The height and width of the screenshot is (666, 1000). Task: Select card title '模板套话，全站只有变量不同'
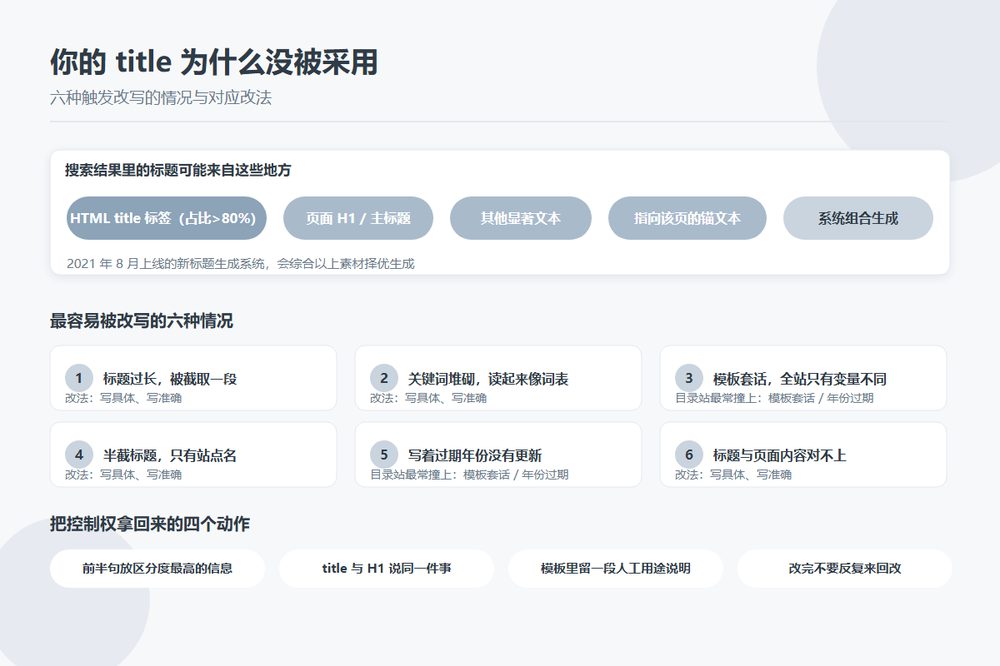coord(800,379)
